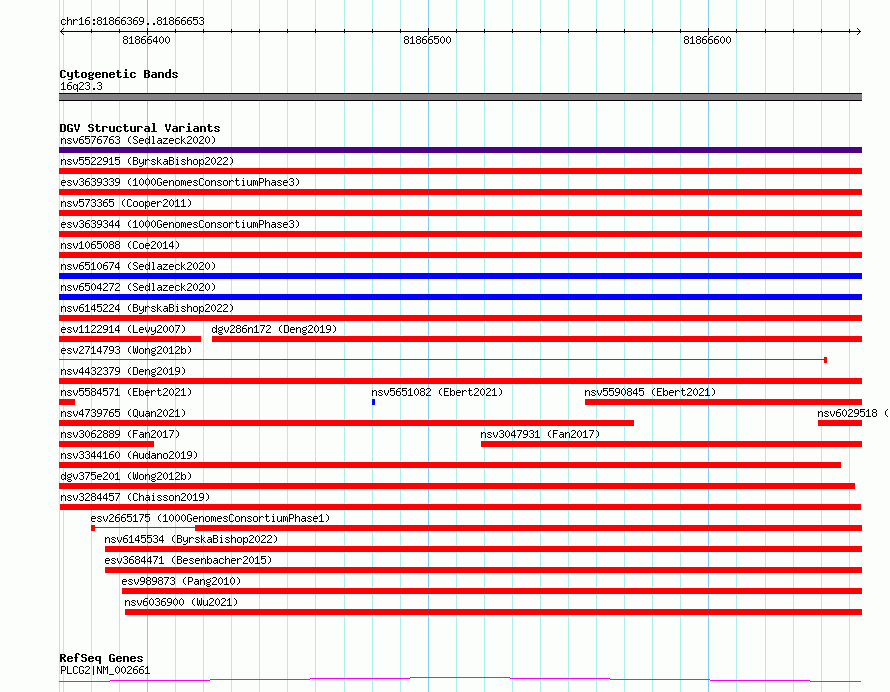Screen dimensions: 890x692
Task: Click ruler position 81866500
Action: tap(427, 40)
